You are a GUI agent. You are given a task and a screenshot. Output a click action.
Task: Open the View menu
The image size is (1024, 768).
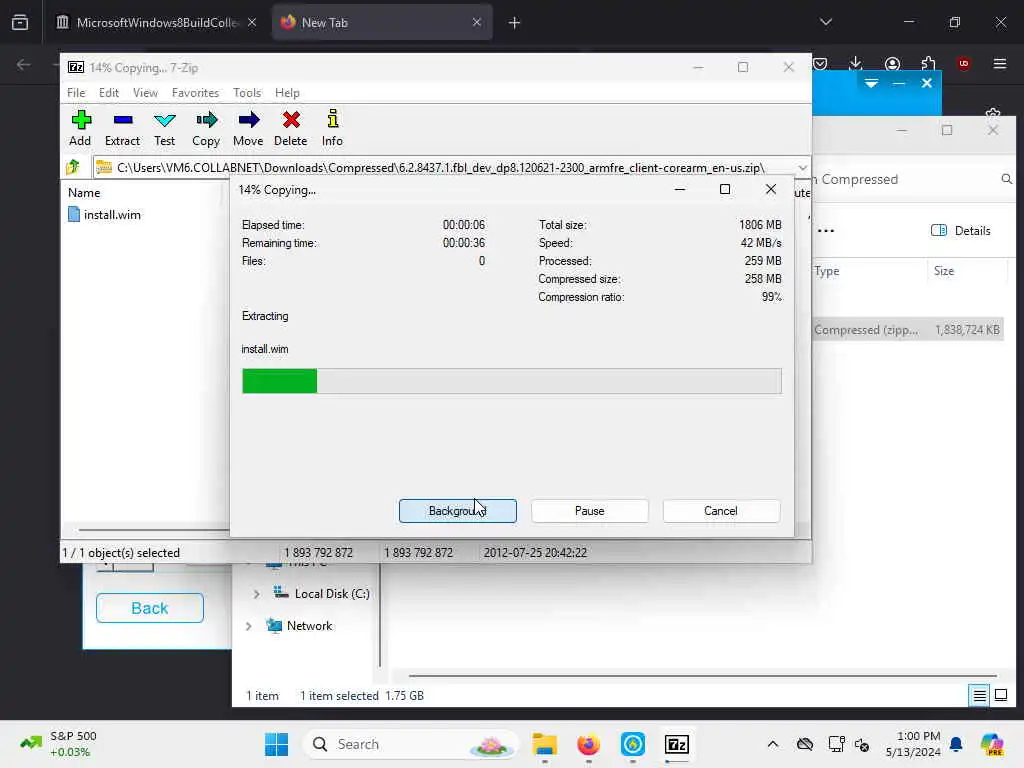(145, 93)
